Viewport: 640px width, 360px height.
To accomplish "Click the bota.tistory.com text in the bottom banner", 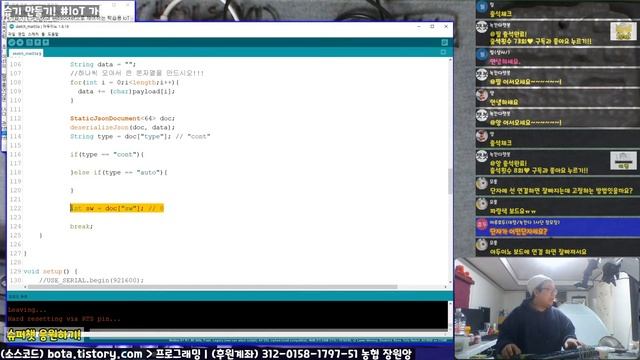I will pyautogui.click(x=95, y=353).
